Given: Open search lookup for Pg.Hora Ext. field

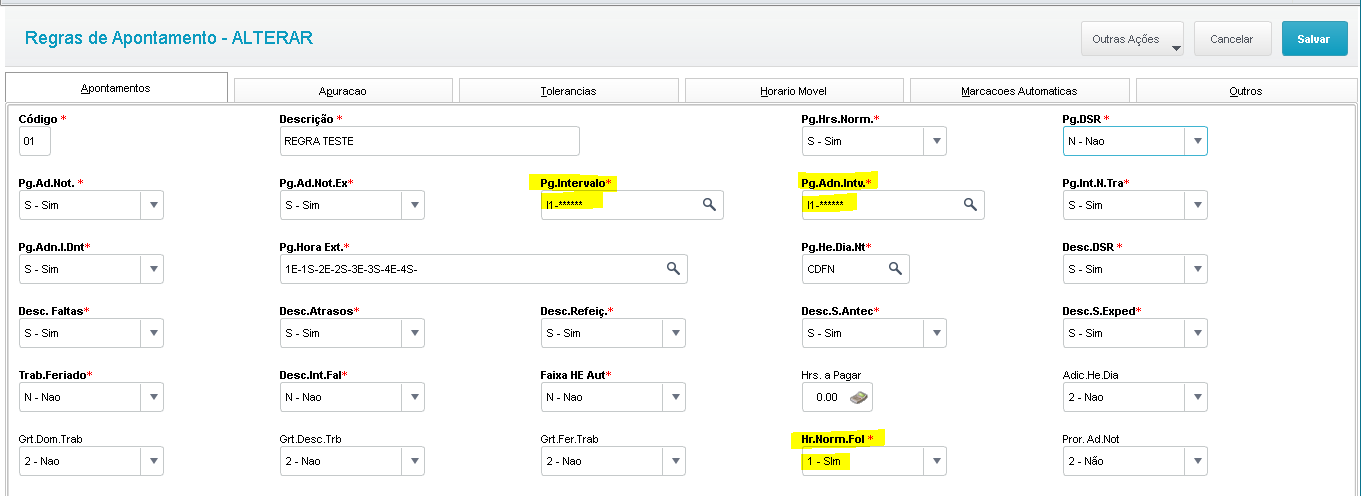Looking at the screenshot, I should (x=673, y=269).
